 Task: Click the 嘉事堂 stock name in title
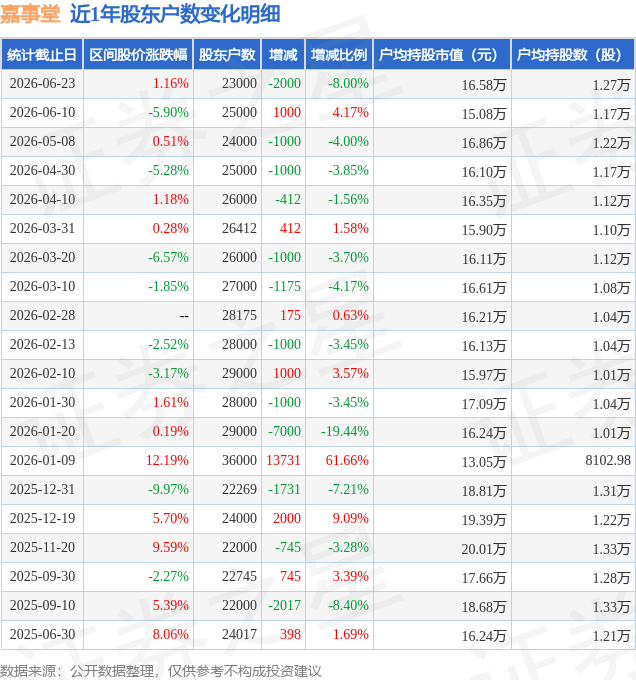pos(30,14)
